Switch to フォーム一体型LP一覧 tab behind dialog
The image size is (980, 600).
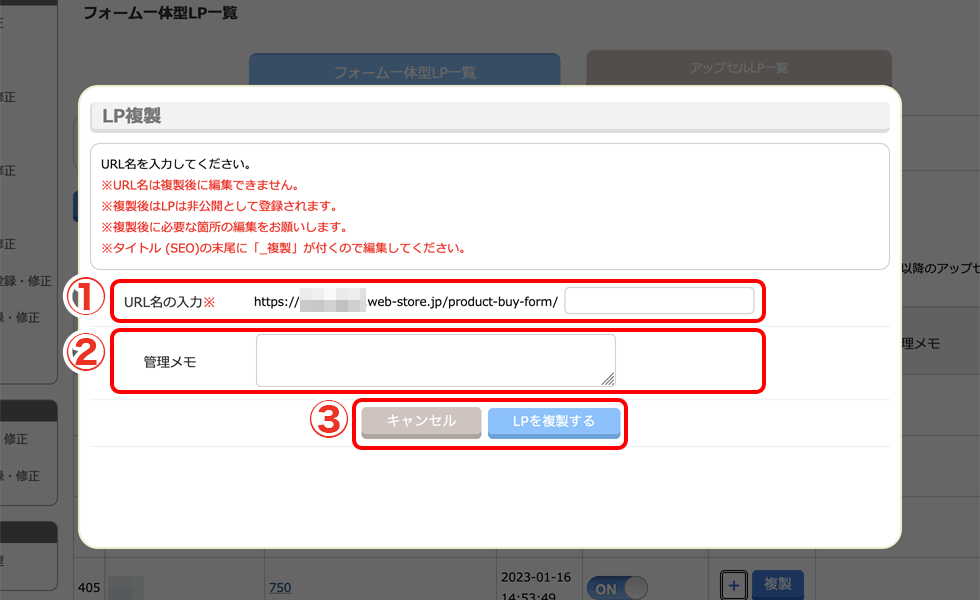point(404,70)
